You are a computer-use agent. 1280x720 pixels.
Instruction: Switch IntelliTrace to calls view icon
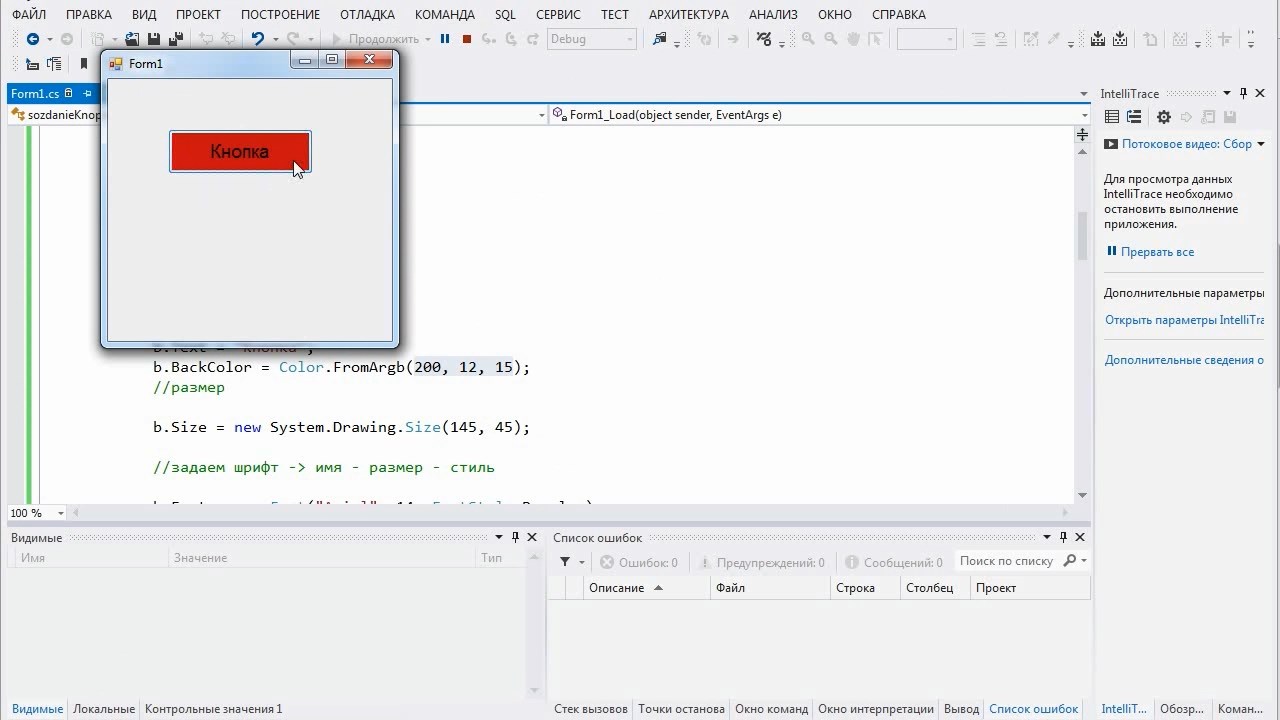(1134, 117)
